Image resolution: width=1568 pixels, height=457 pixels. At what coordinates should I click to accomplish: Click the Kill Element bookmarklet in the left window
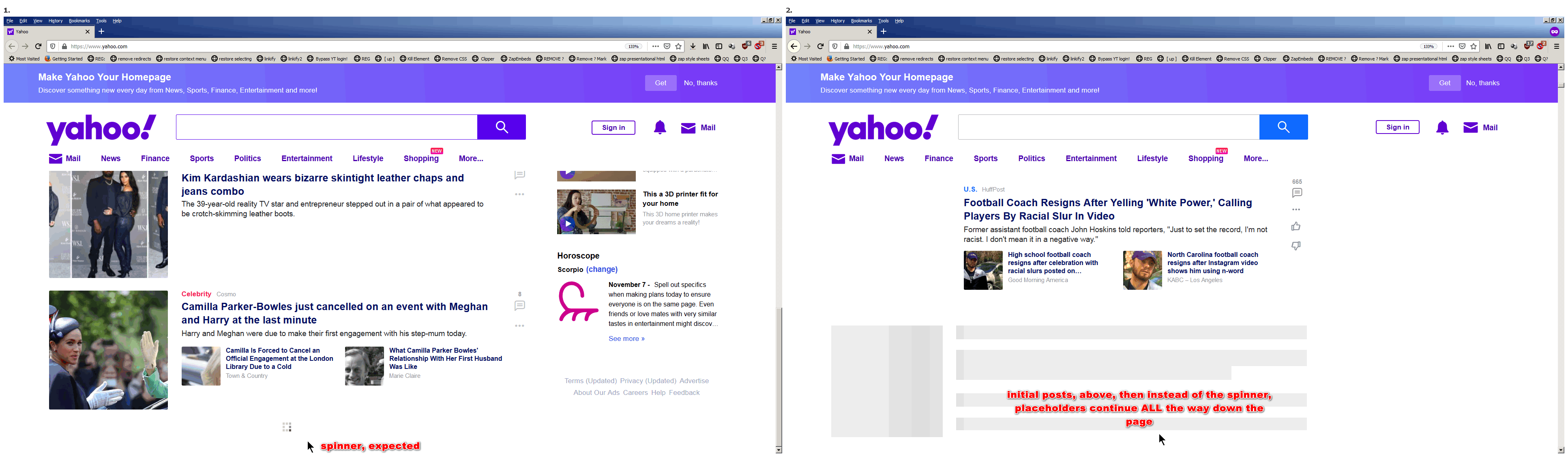pyautogui.click(x=414, y=59)
